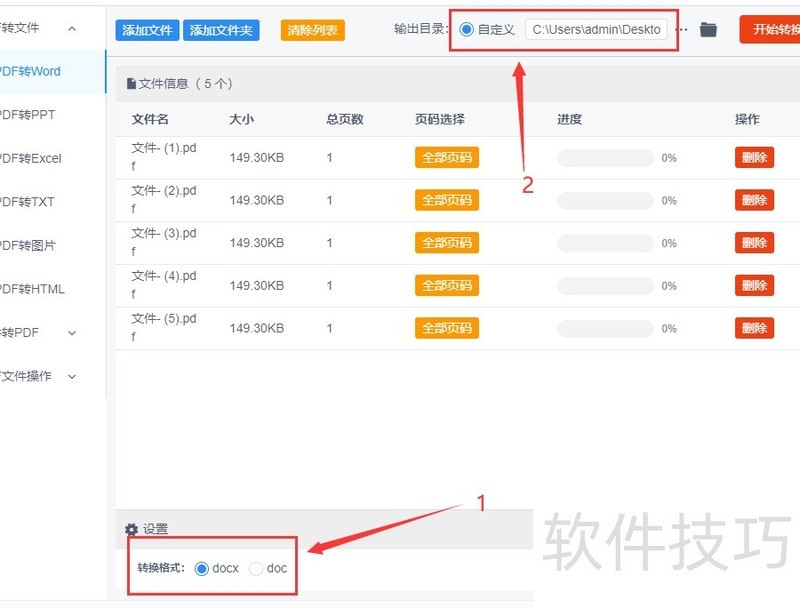Click progress bar of 文件- (1).pdf
The height and width of the screenshot is (608, 800).
coord(606,158)
